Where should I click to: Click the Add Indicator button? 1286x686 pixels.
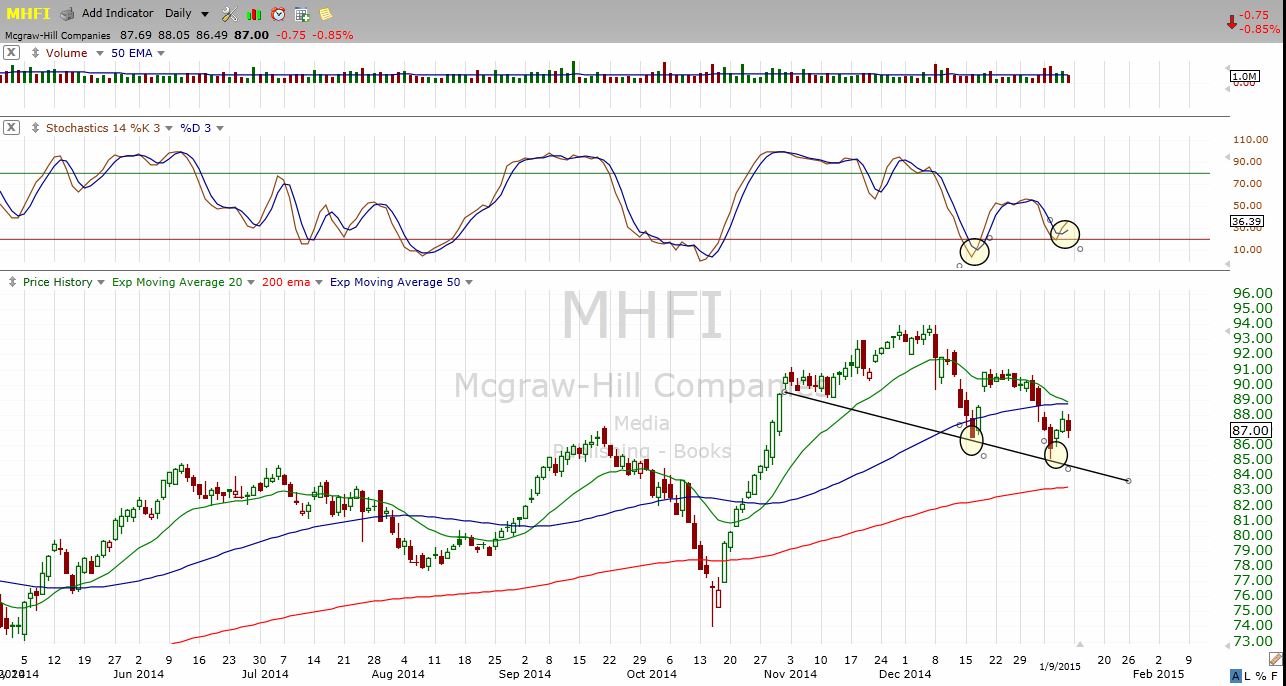117,14
